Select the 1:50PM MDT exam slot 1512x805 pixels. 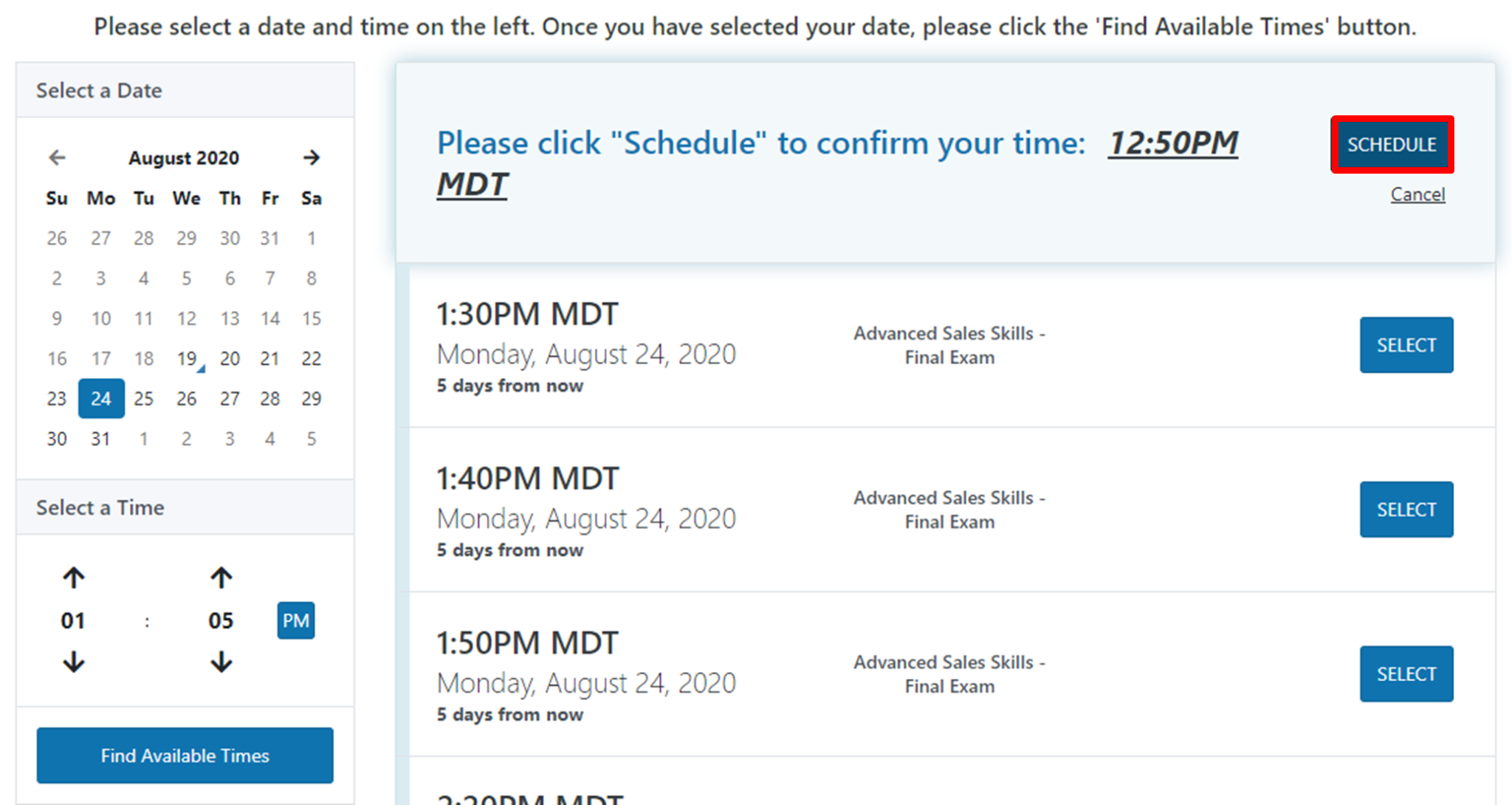[1406, 674]
